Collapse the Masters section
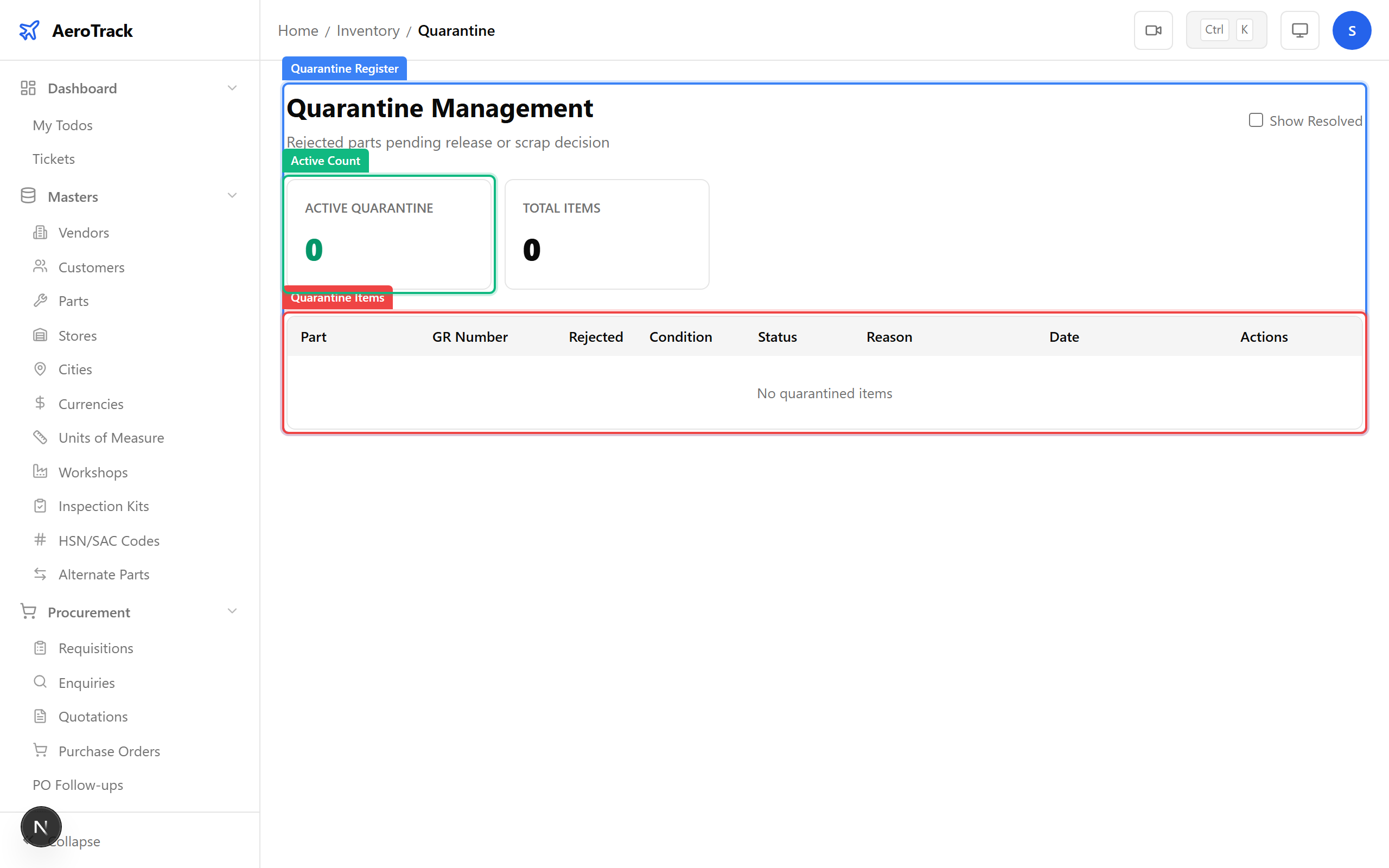Viewport: 1389px width, 868px height. click(232, 195)
